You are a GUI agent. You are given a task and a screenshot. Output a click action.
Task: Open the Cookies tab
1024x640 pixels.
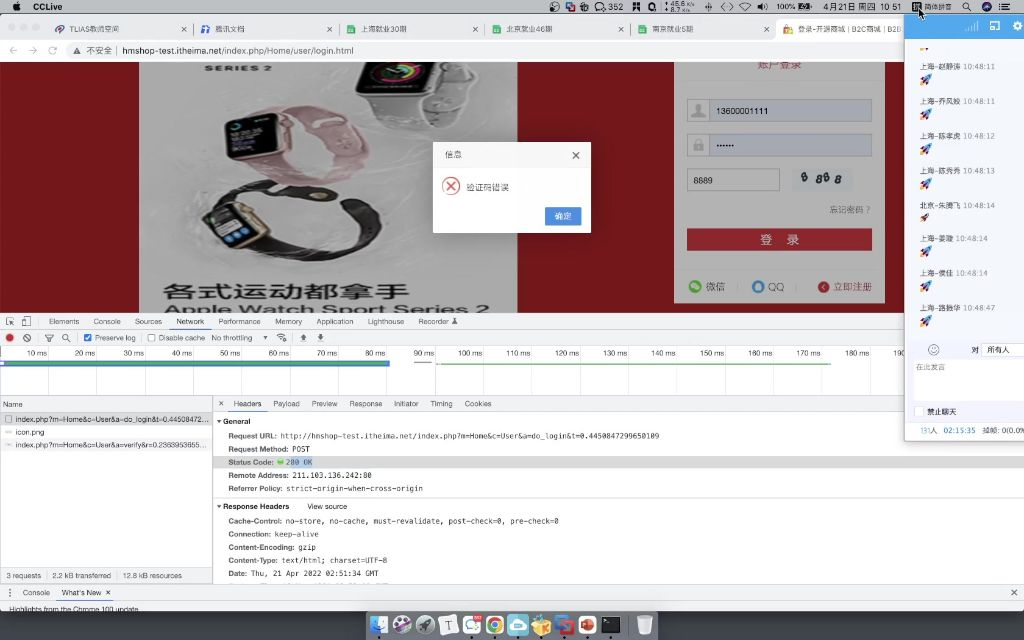(x=478, y=404)
